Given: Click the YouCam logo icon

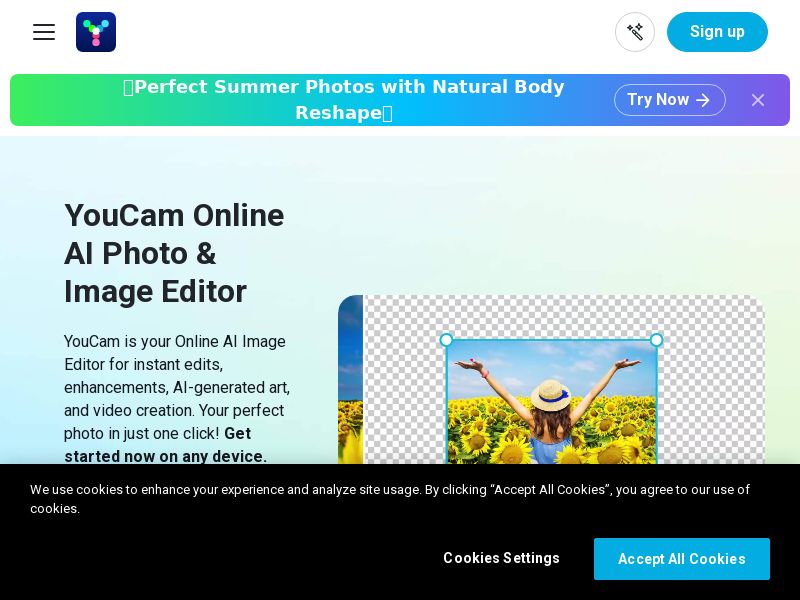Looking at the screenshot, I should [96, 32].
